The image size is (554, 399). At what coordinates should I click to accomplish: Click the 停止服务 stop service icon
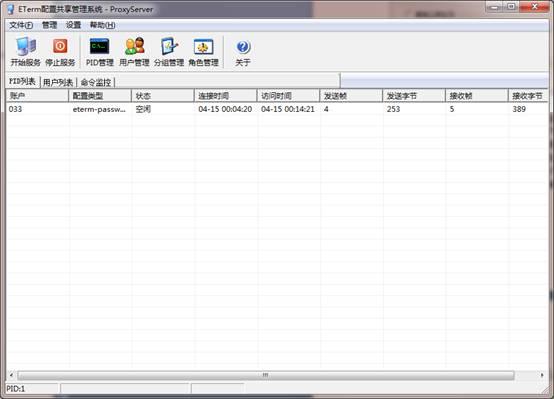[x=60, y=52]
